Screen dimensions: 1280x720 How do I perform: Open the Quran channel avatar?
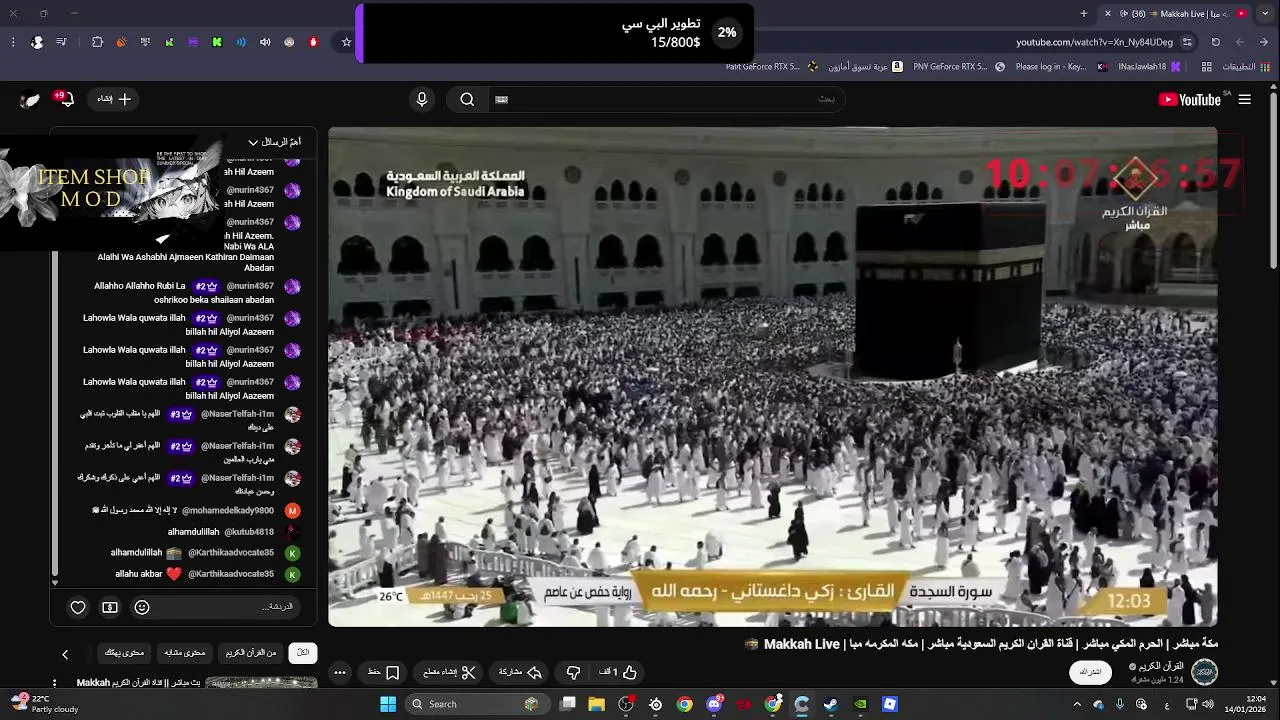pyautogui.click(x=1205, y=672)
